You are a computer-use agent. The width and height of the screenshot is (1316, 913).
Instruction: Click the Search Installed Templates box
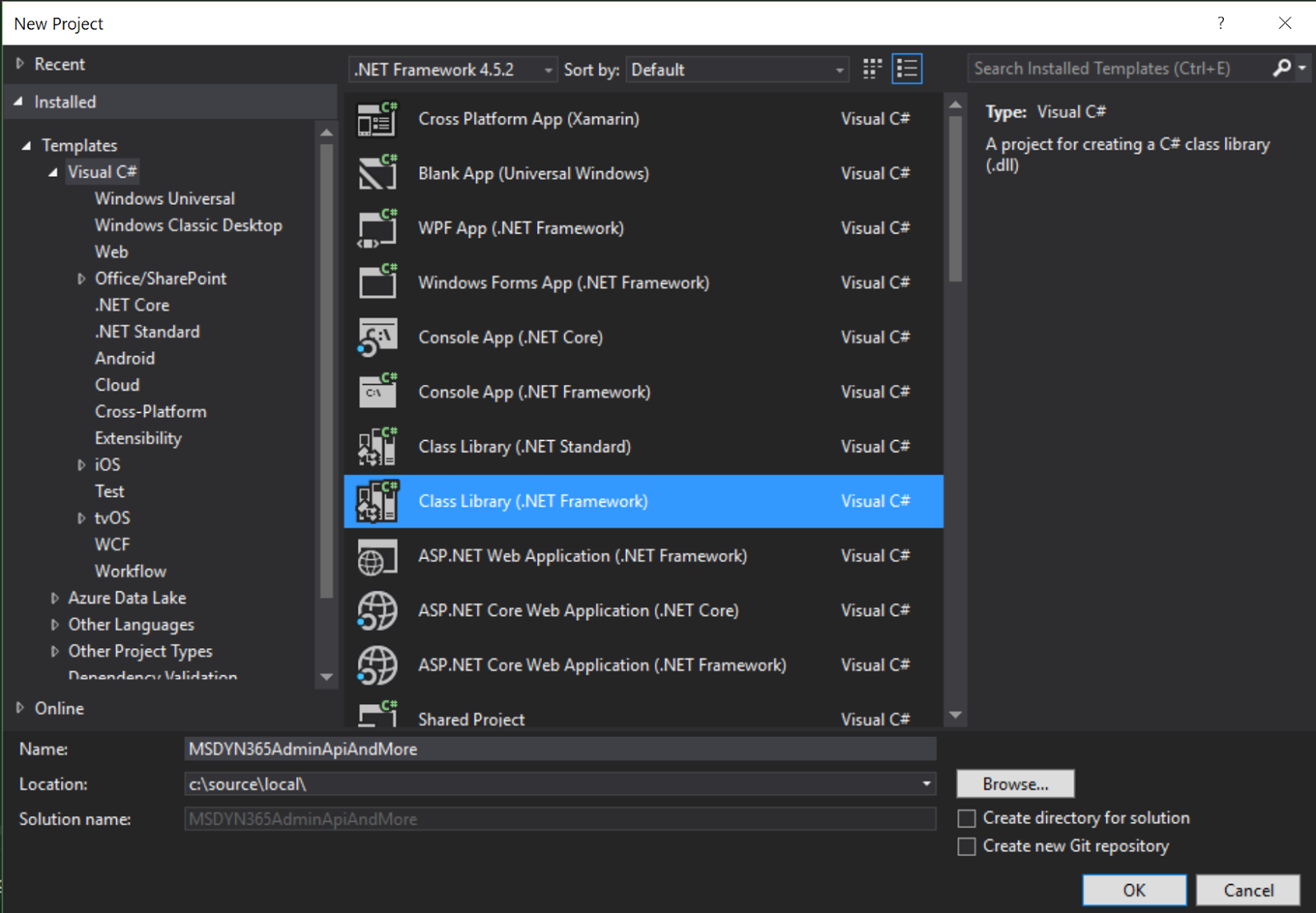pyautogui.click(x=1119, y=68)
